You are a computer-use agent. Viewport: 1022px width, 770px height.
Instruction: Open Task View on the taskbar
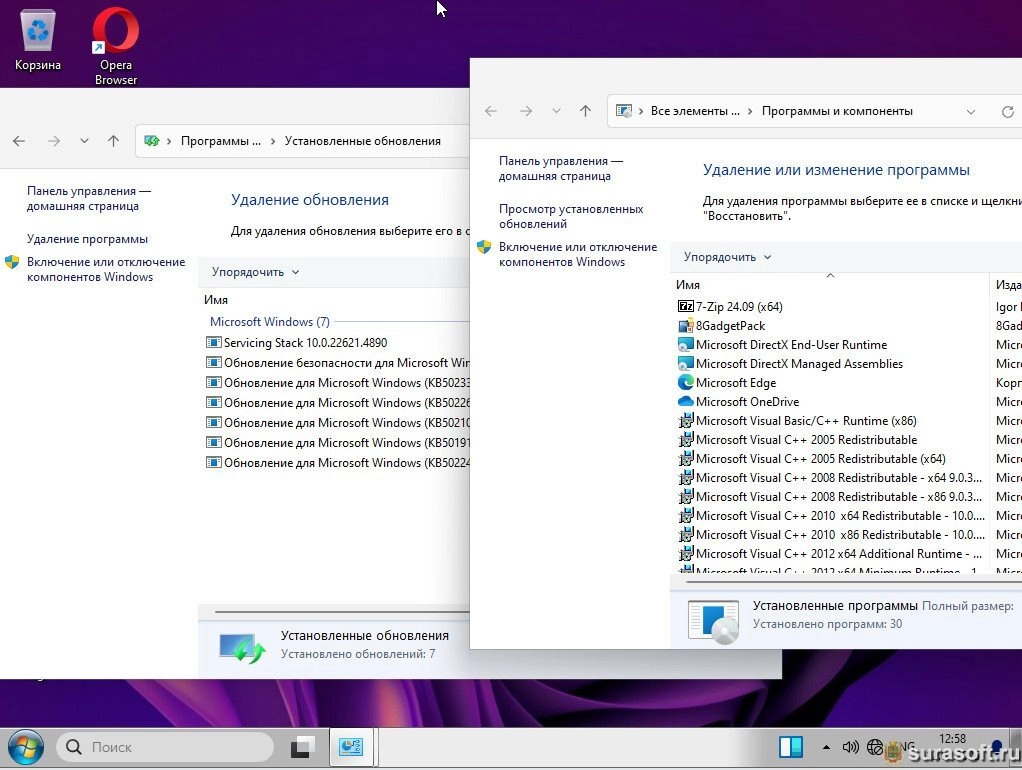[x=302, y=747]
